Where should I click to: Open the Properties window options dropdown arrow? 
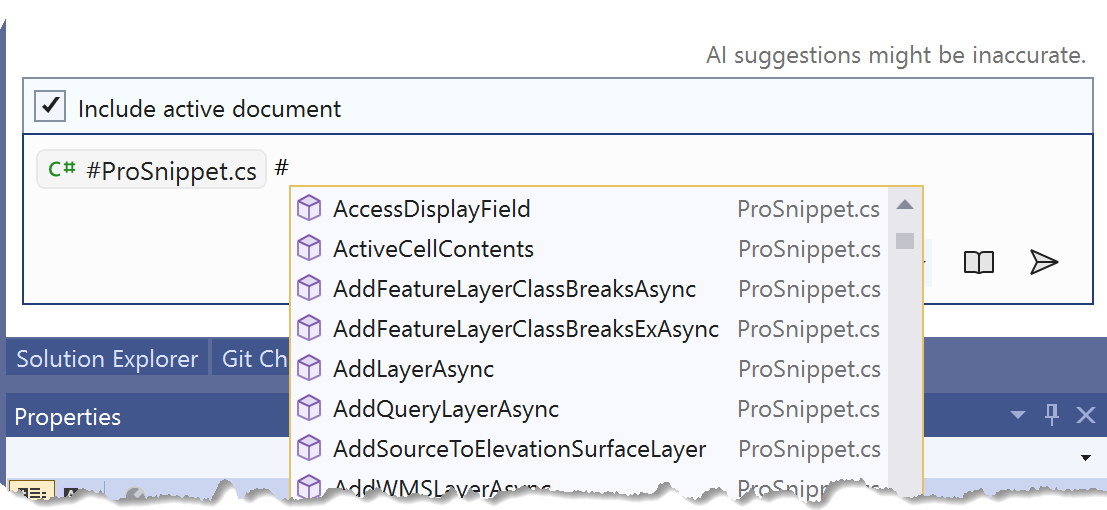click(1018, 415)
